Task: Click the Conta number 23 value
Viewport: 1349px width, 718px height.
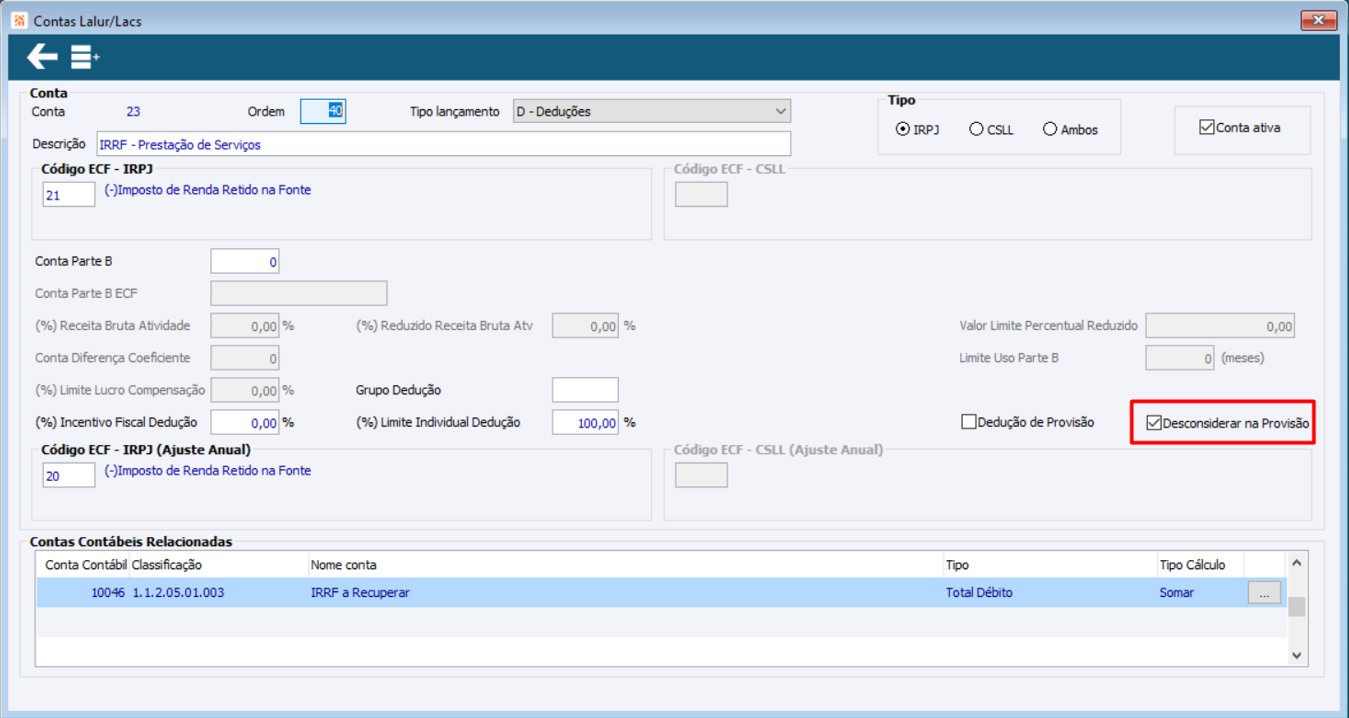Action: coord(133,112)
